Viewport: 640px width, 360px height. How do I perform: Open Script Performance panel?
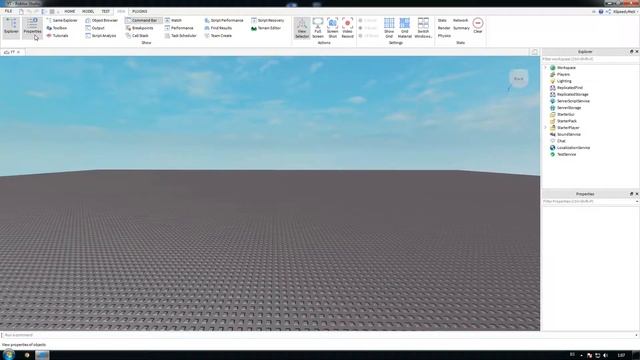coord(224,20)
